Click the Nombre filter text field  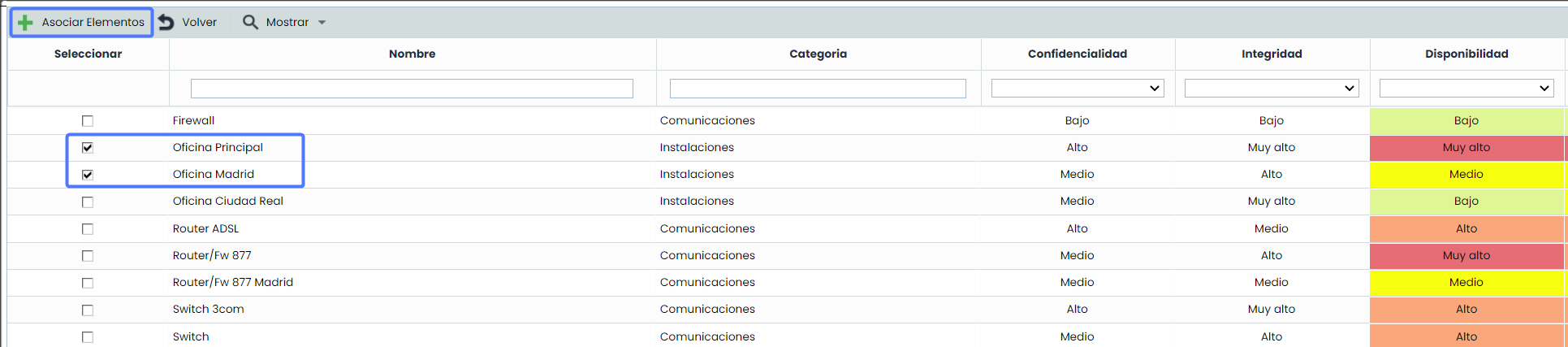coord(412,89)
